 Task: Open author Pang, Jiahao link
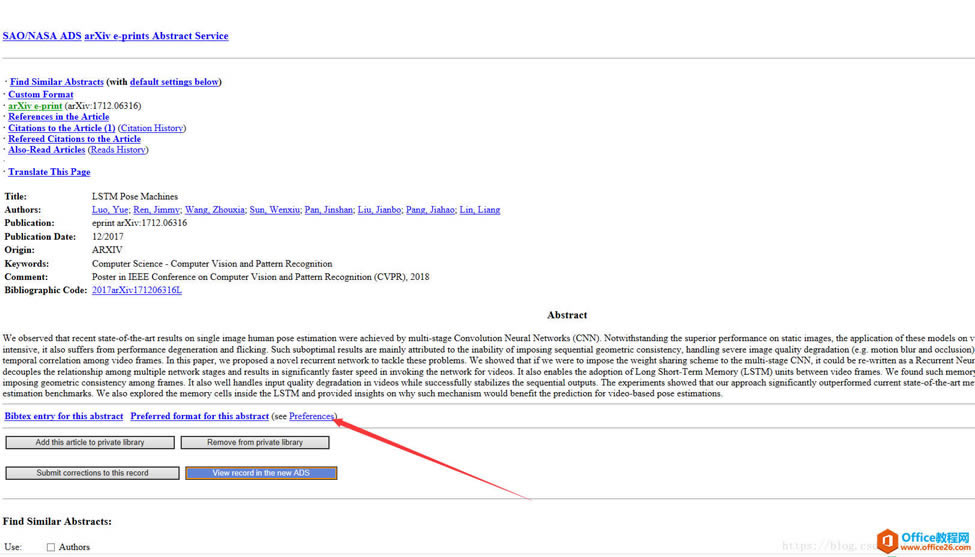pos(430,210)
